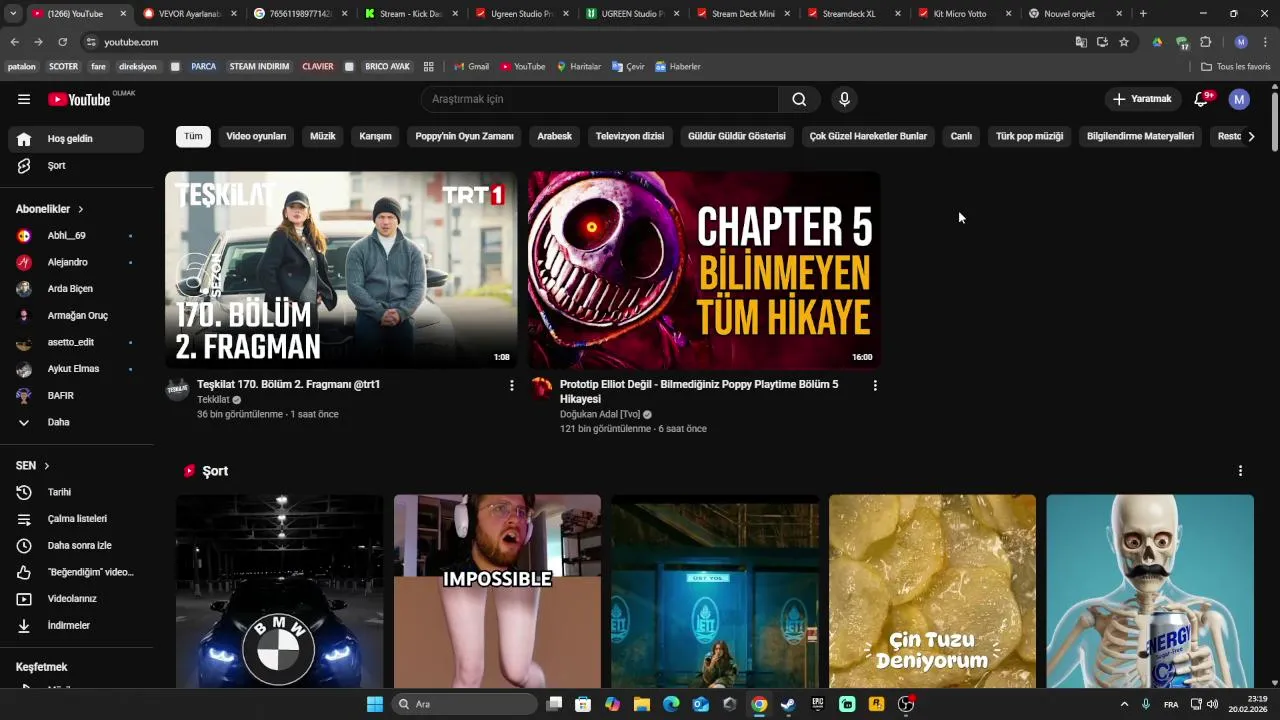Select the Canlı chip
Screen dimensions: 1280x720
point(961,136)
